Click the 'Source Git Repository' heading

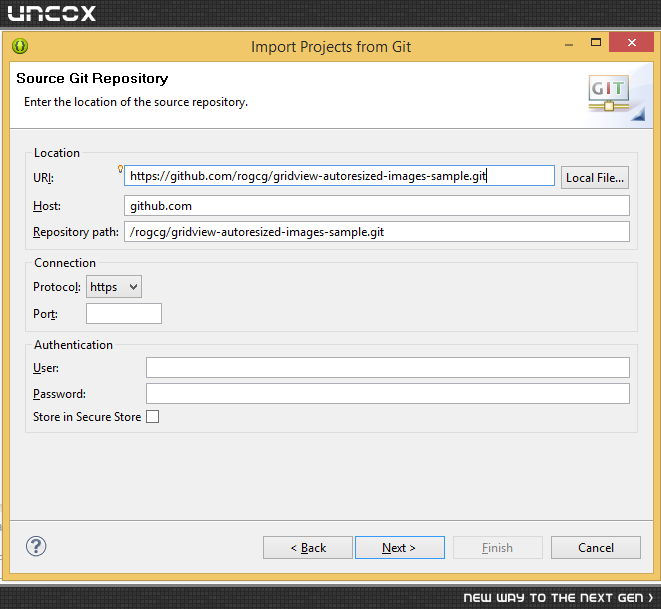pos(92,78)
